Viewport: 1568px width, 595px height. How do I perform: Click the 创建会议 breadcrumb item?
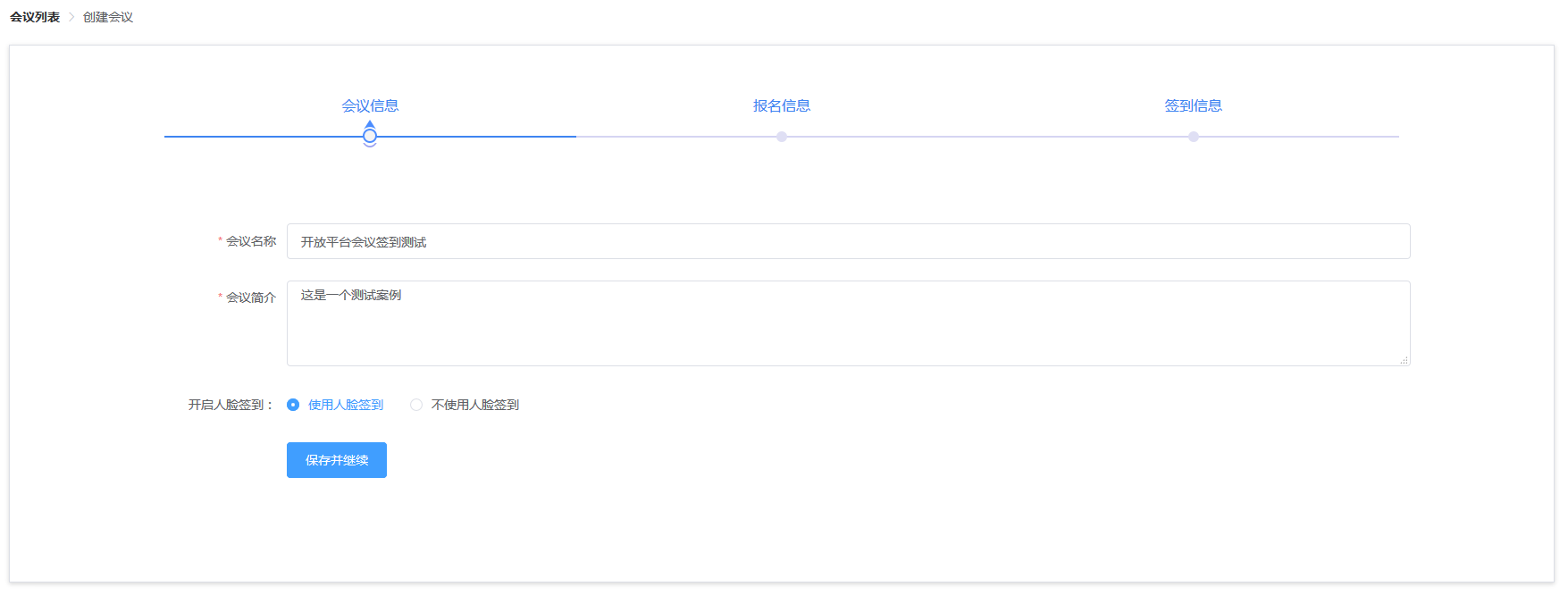point(108,17)
